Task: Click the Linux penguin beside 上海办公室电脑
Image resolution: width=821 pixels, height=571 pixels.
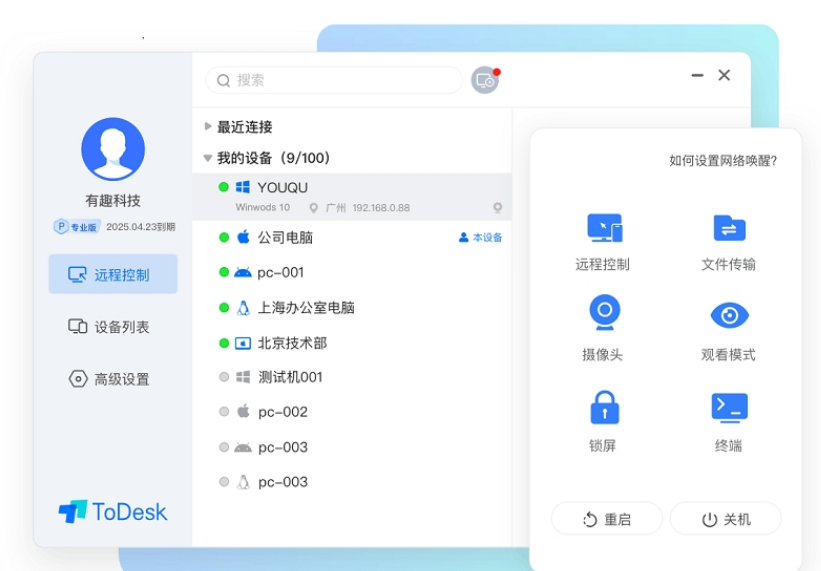Action: pos(243,308)
